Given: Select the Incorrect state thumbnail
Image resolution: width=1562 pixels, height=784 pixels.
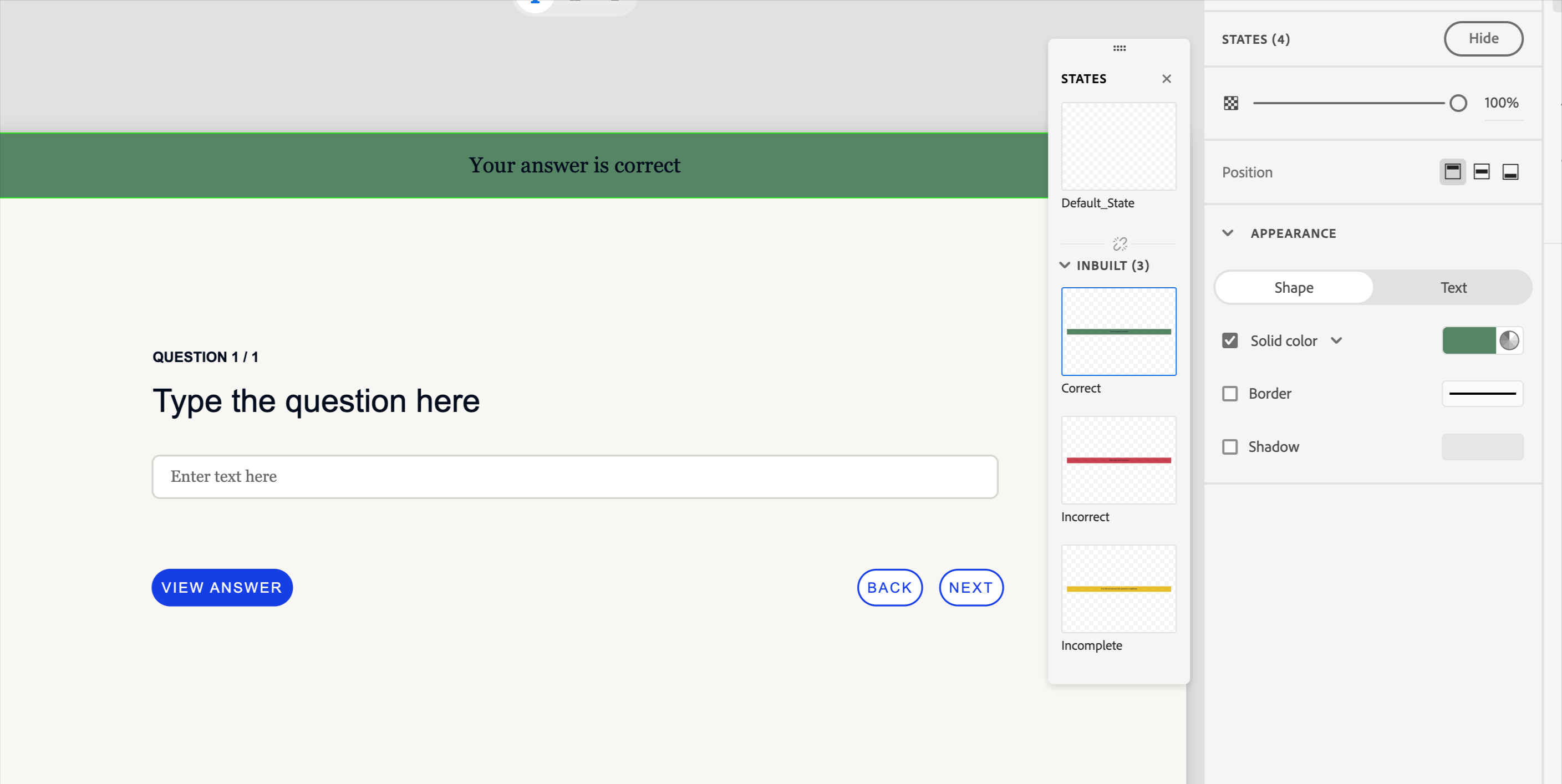Looking at the screenshot, I should [x=1118, y=460].
